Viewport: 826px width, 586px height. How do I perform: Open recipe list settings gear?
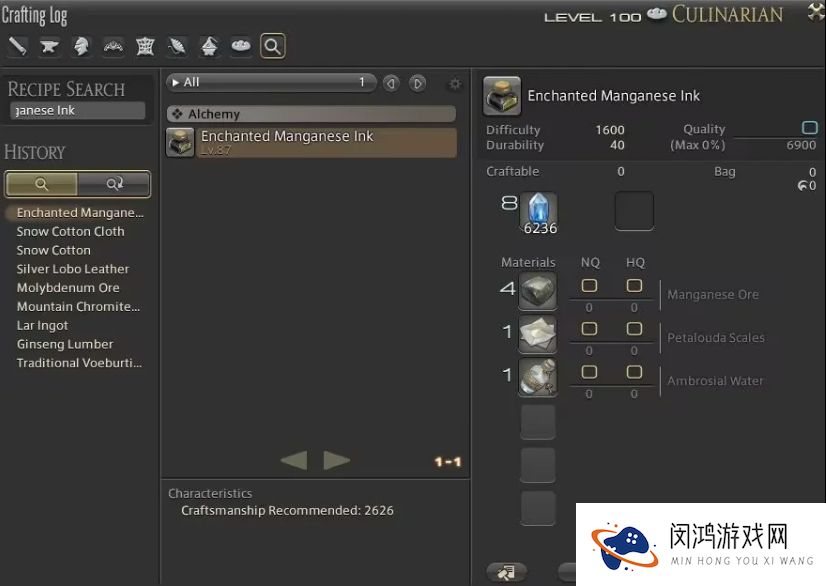tap(455, 83)
